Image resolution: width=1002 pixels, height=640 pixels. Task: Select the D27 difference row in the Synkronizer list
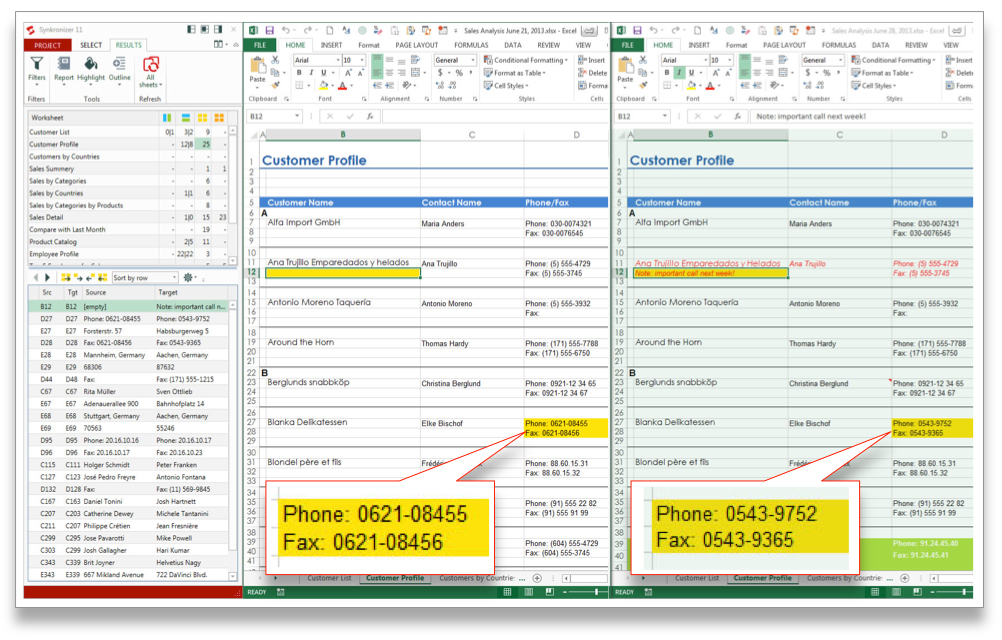tap(128, 319)
